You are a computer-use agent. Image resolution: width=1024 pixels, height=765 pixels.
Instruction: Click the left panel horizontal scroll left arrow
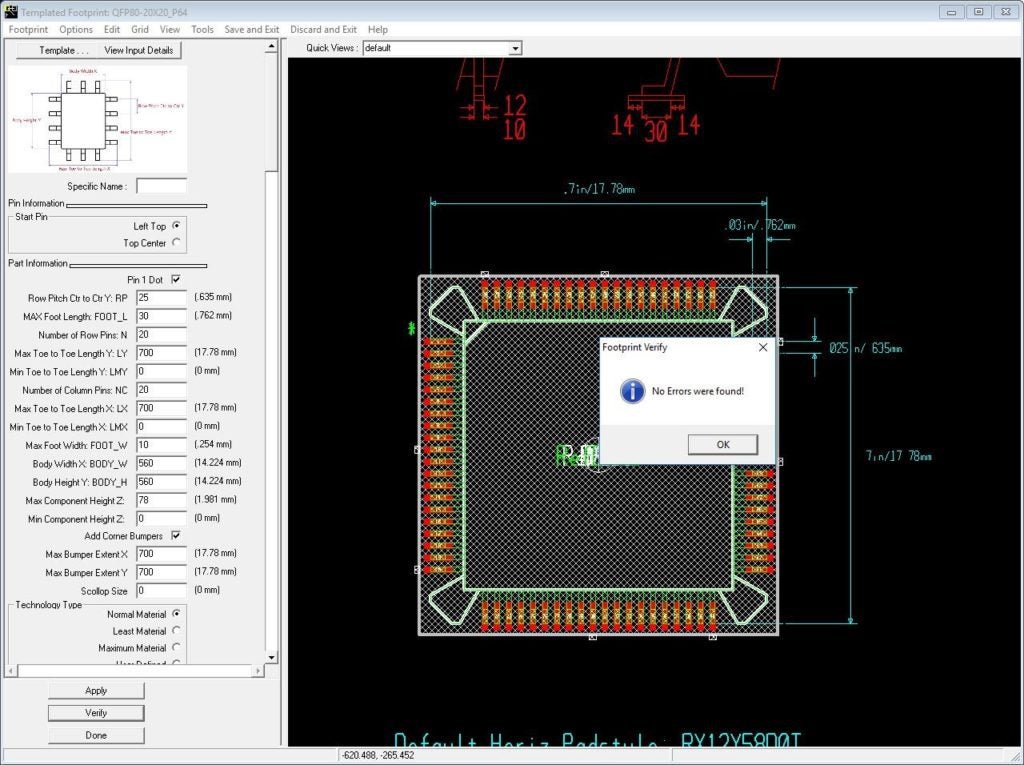pyautogui.click(x=12, y=670)
